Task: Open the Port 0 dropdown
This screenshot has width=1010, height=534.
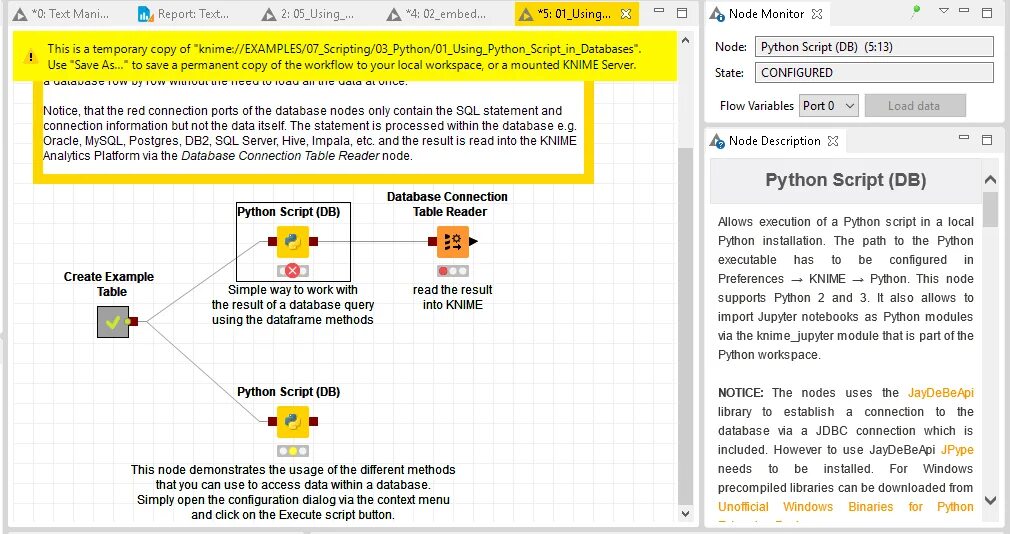Action: click(829, 106)
